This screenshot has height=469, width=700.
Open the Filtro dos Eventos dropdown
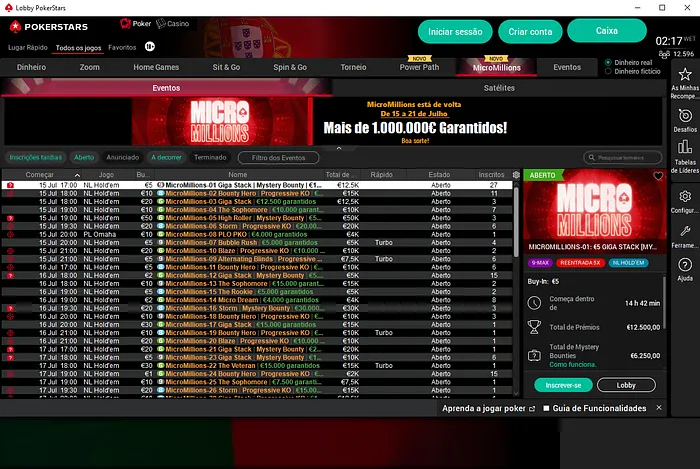[x=279, y=158]
